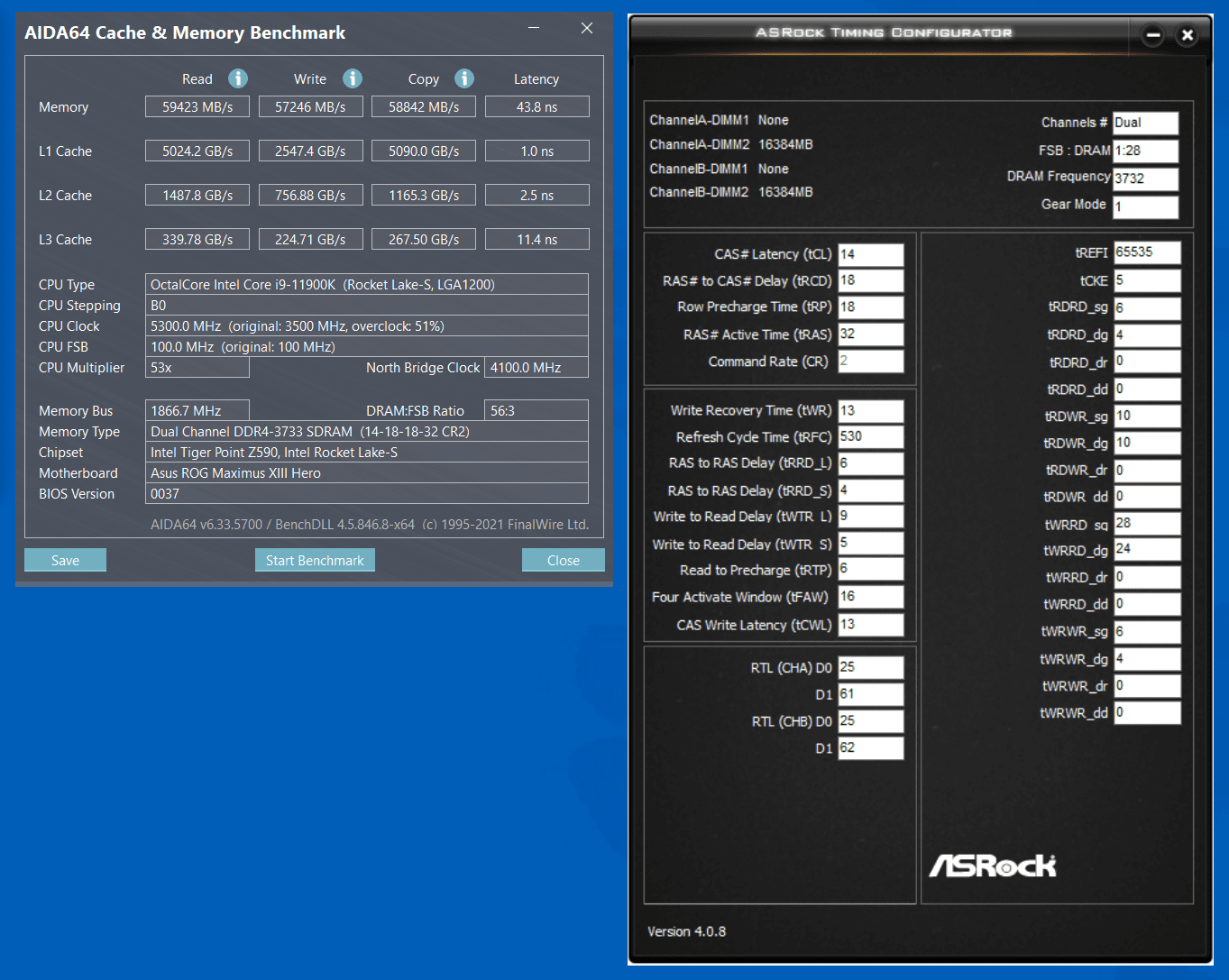Viewport: 1229px width, 980px height.
Task: Click the Gear Mode field
Action: (1145, 206)
